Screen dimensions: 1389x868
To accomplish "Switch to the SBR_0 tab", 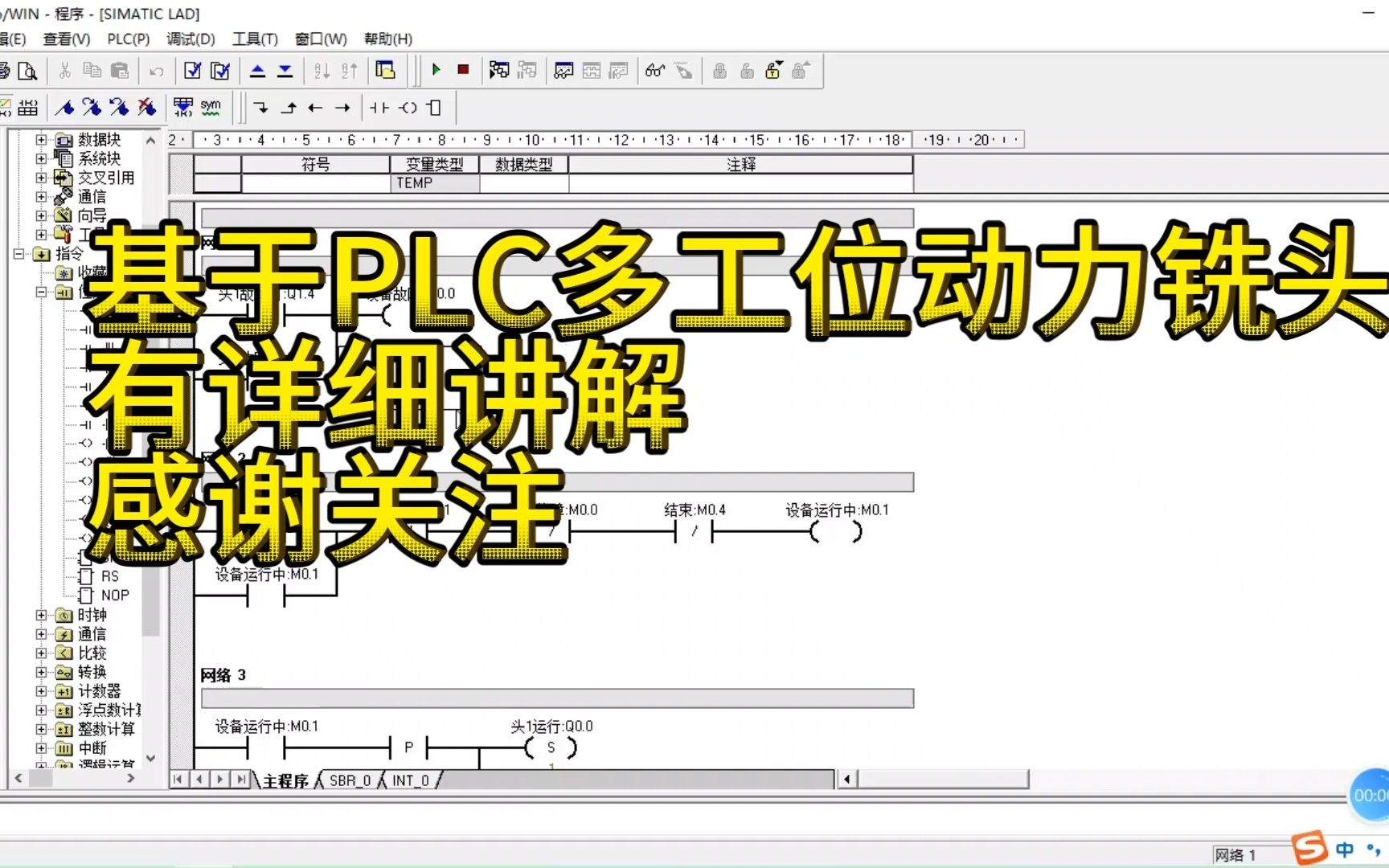I will 350,780.
